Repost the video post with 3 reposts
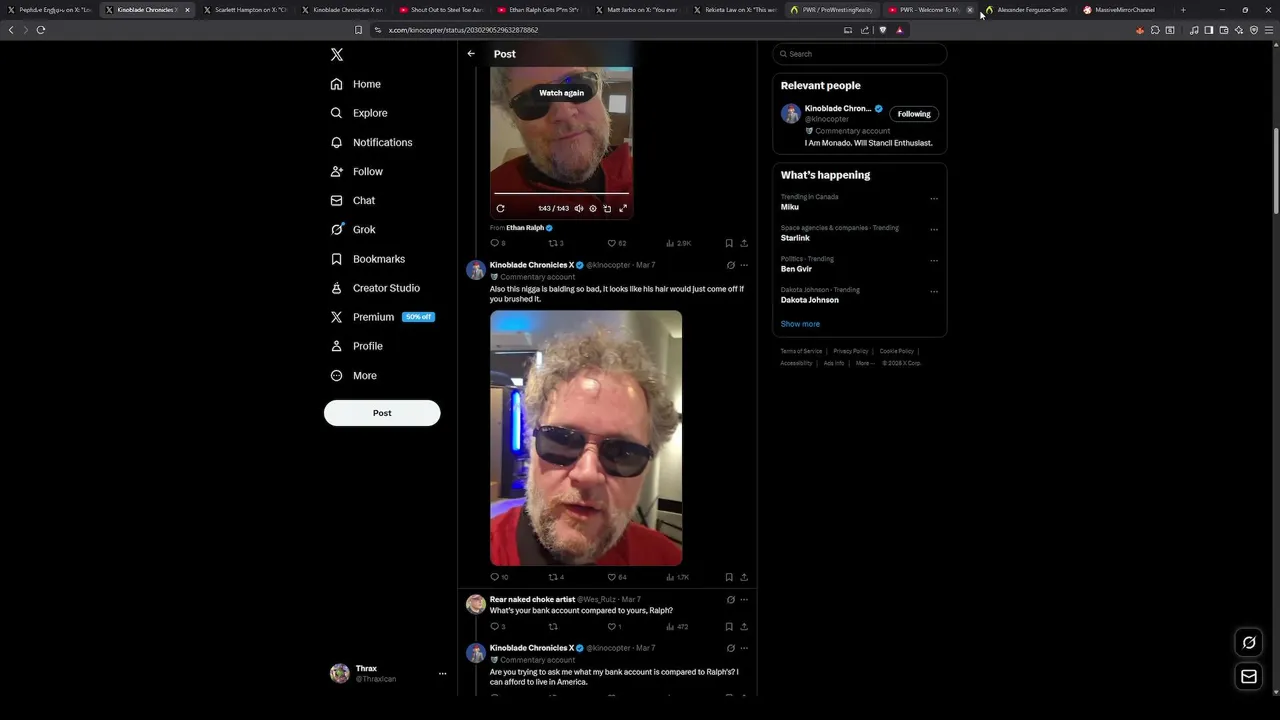 556,243
